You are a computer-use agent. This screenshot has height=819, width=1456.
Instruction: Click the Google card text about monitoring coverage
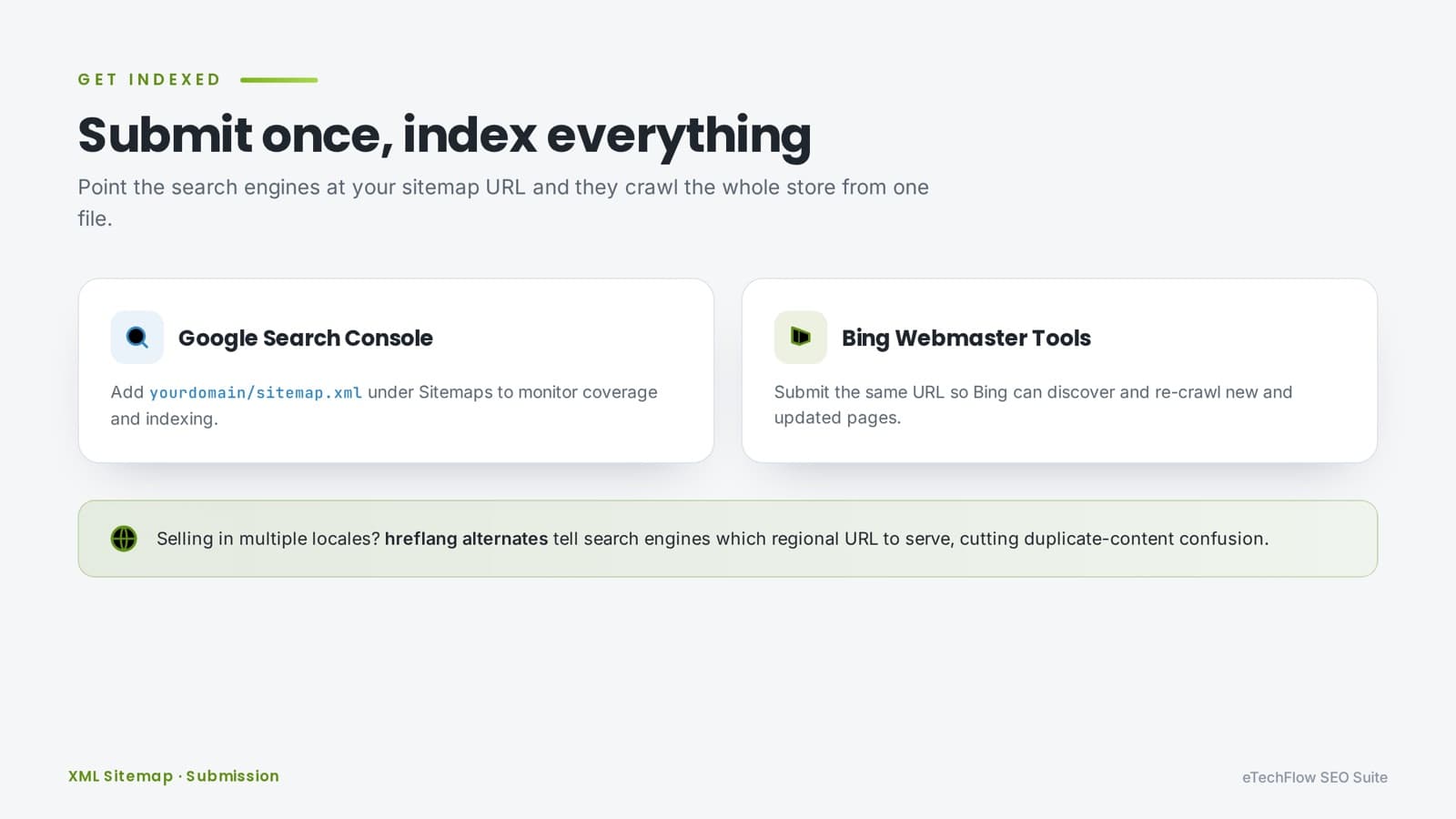[384, 405]
